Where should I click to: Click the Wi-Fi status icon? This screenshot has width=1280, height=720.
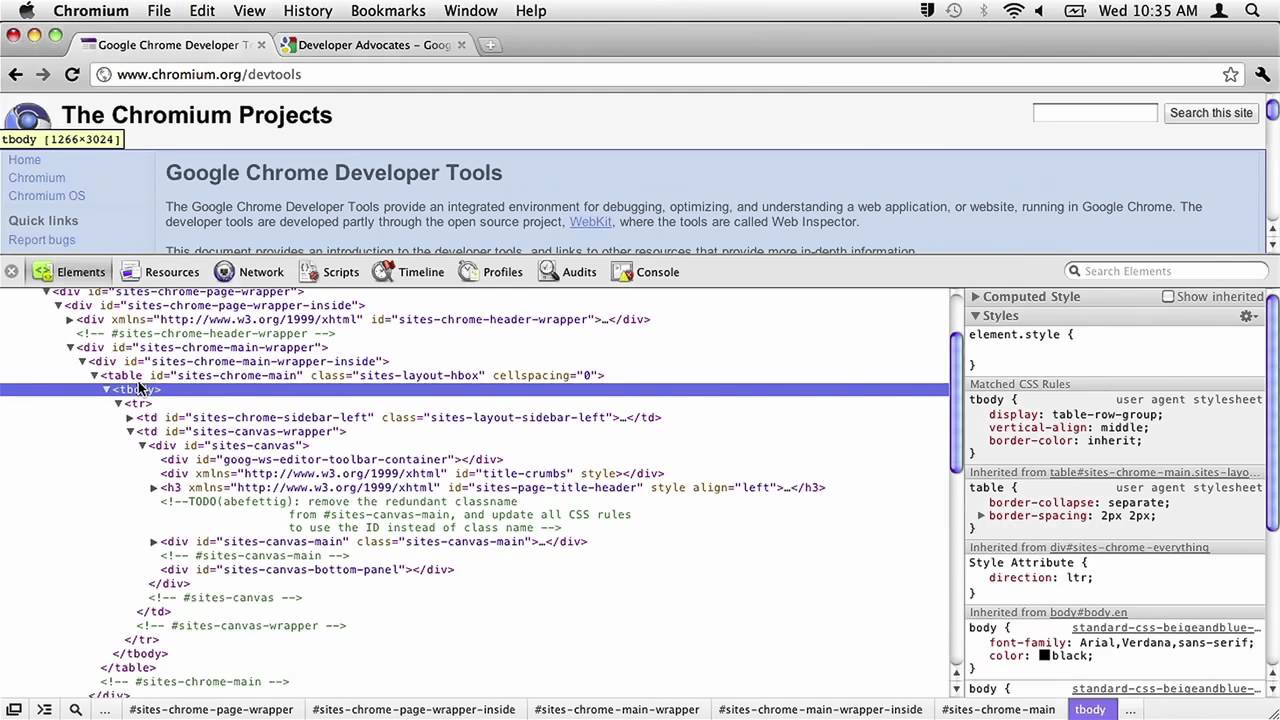(x=1014, y=11)
